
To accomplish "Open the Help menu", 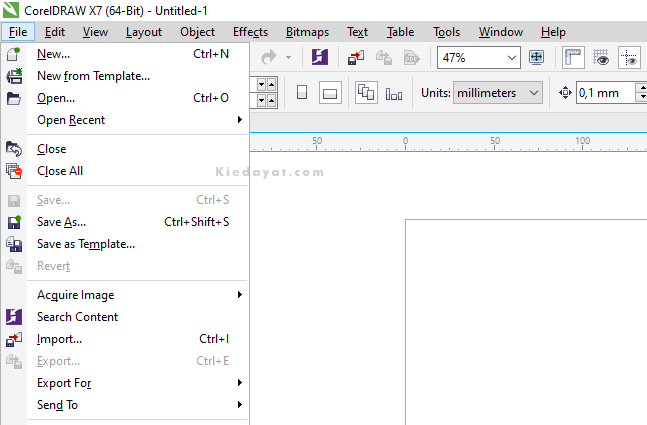I will point(553,32).
